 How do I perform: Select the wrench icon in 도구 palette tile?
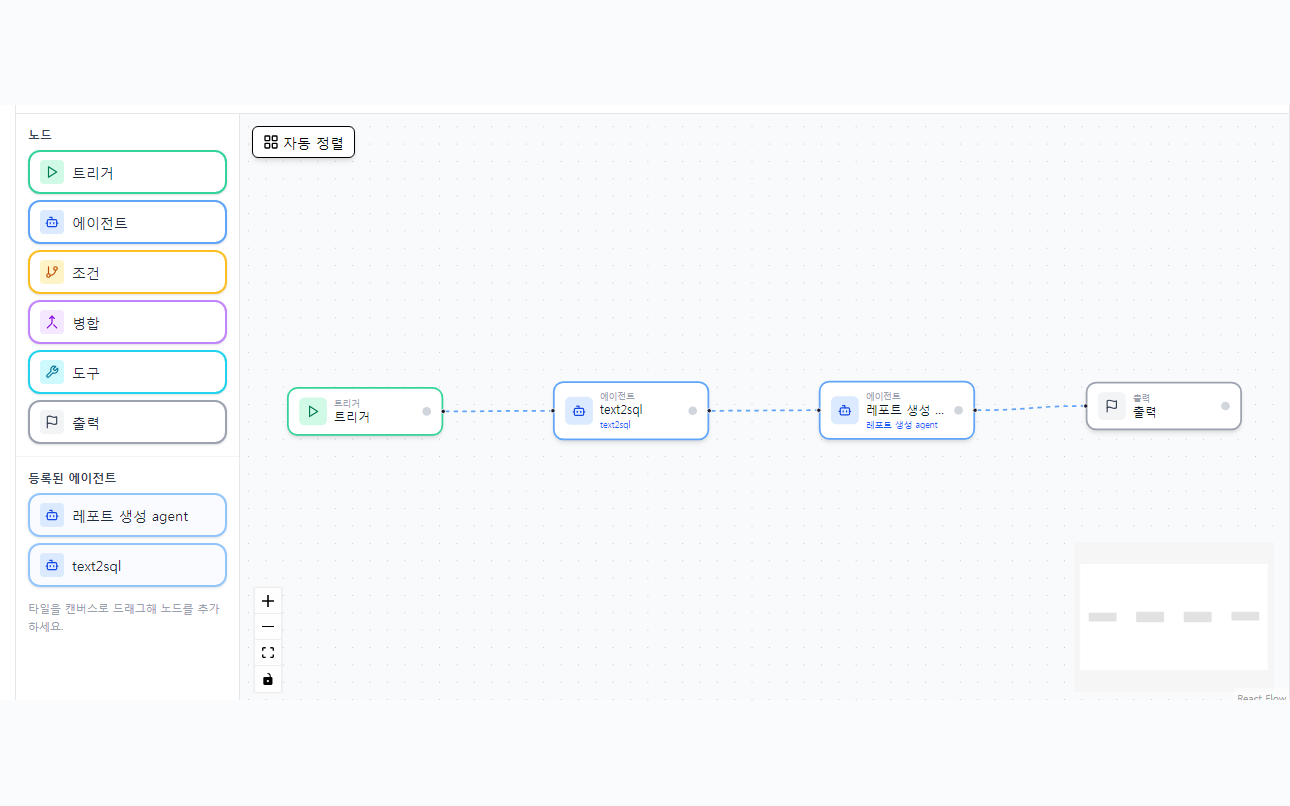coord(52,372)
